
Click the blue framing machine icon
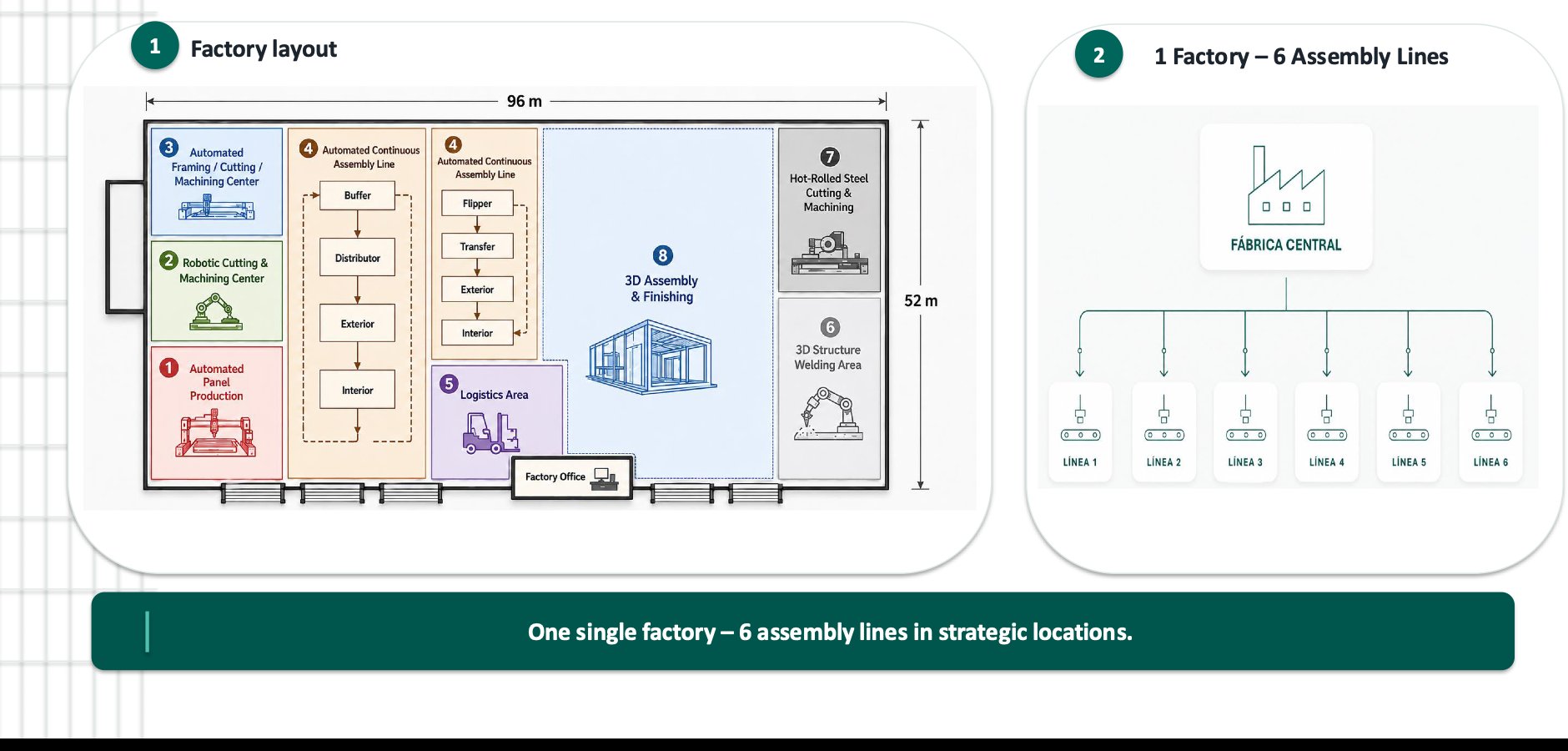point(216,206)
